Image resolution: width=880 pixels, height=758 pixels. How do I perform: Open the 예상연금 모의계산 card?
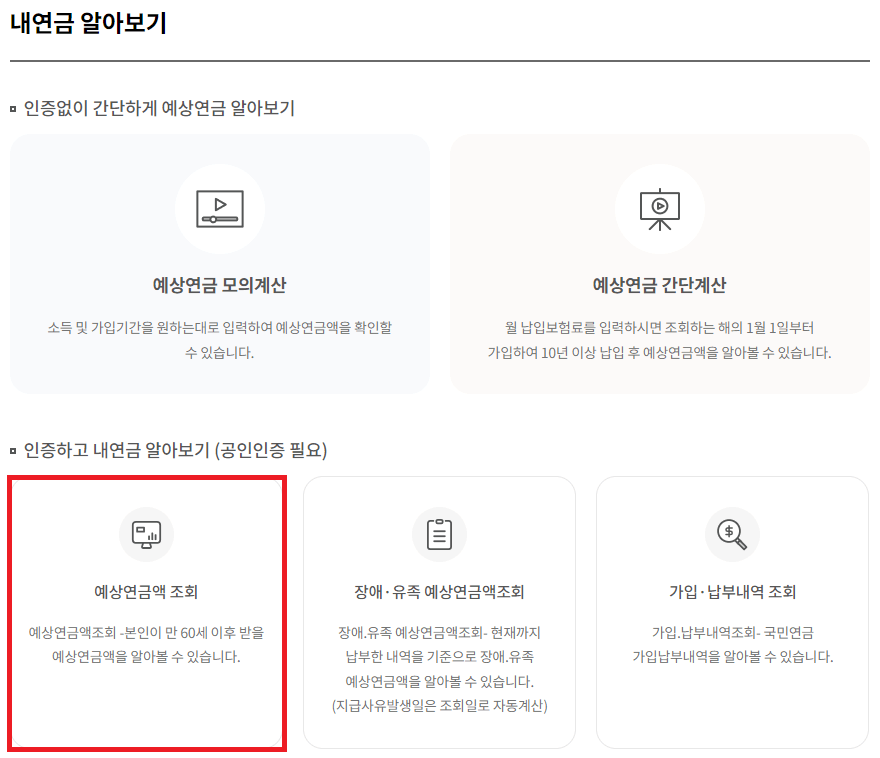219,263
